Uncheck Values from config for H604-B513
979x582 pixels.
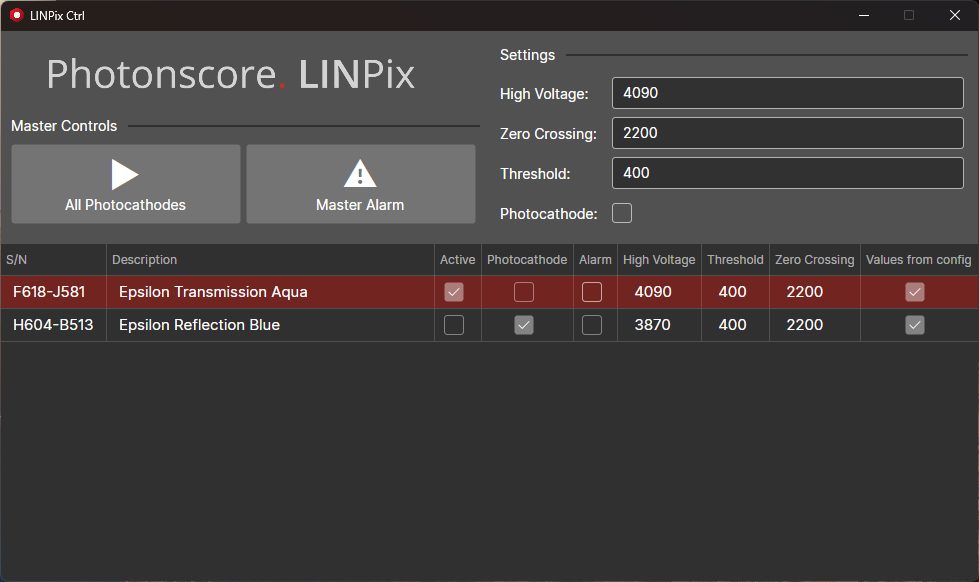(915, 325)
